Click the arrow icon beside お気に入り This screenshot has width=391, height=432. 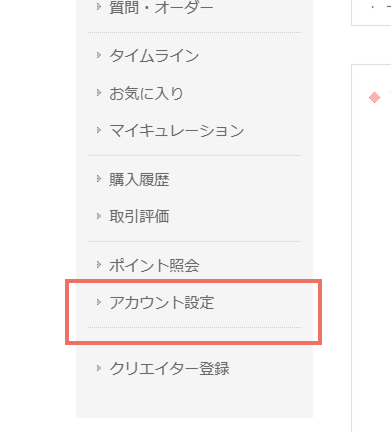pyautogui.click(x=99, y=93)
